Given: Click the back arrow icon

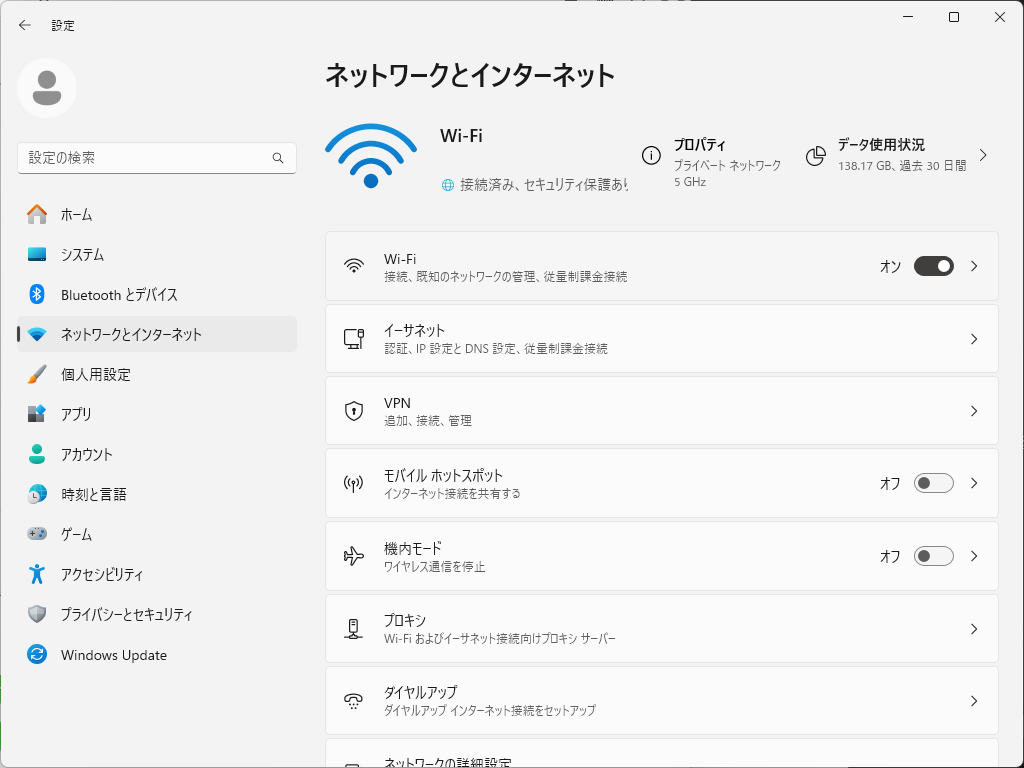Looking at the screenshot, I should tap(25, 25).
